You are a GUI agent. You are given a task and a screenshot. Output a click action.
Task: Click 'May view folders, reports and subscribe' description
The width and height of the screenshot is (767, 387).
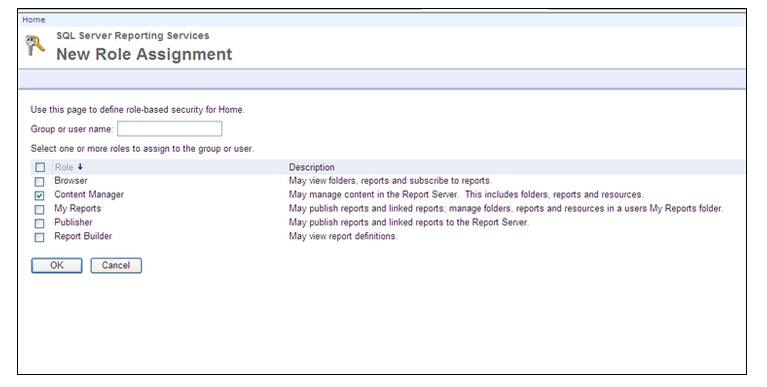click(x=390, y=181)
